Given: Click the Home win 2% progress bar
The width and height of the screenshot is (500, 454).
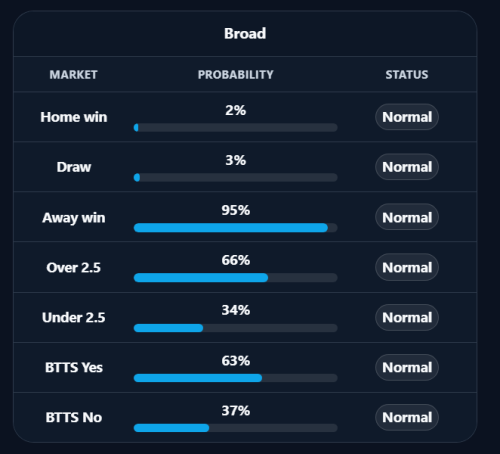Looking at the screenshot, I should 236,127.
